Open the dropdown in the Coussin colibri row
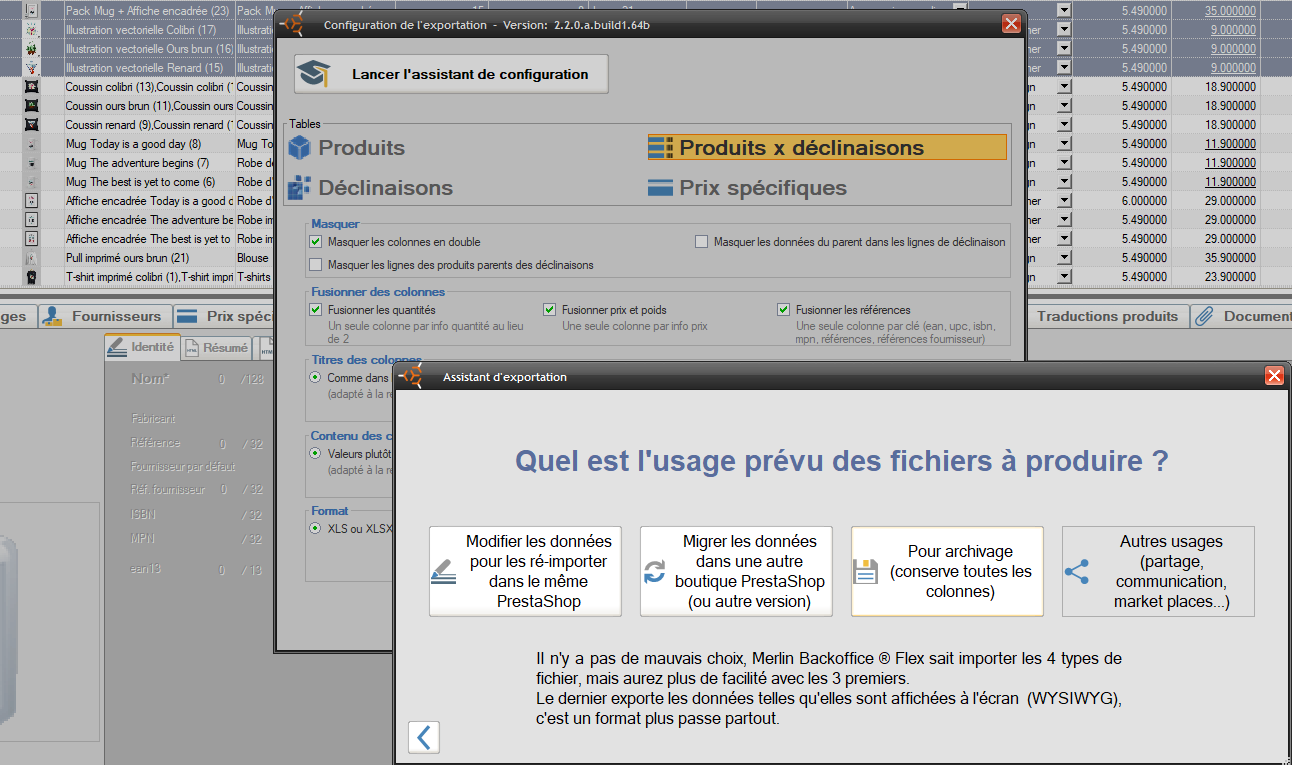This screenshot has width=1292, height=765. [1064, 87]
